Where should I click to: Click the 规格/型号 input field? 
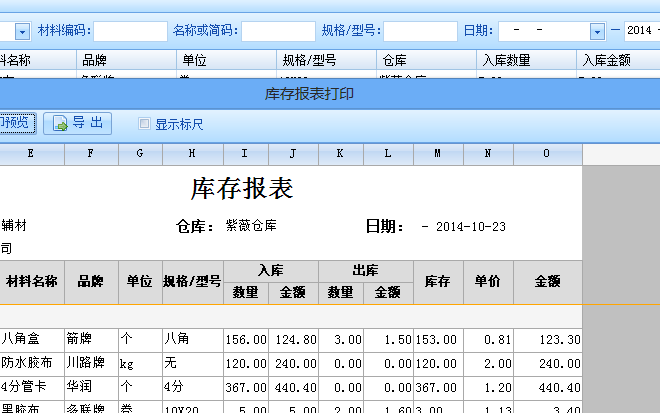(420, 31)
